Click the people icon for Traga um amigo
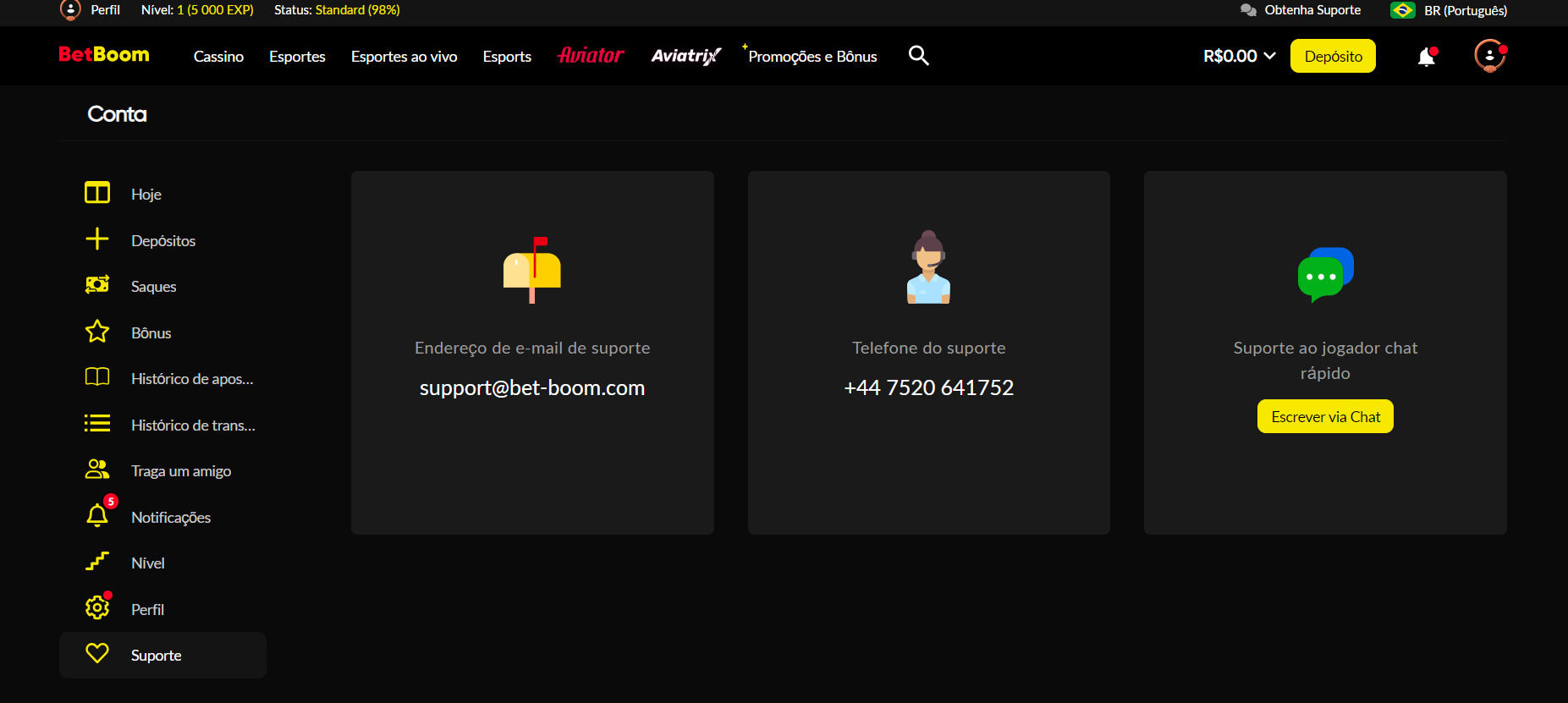Screen dimensions: 1568x703 pyautogui.click(x=97, y=469)
